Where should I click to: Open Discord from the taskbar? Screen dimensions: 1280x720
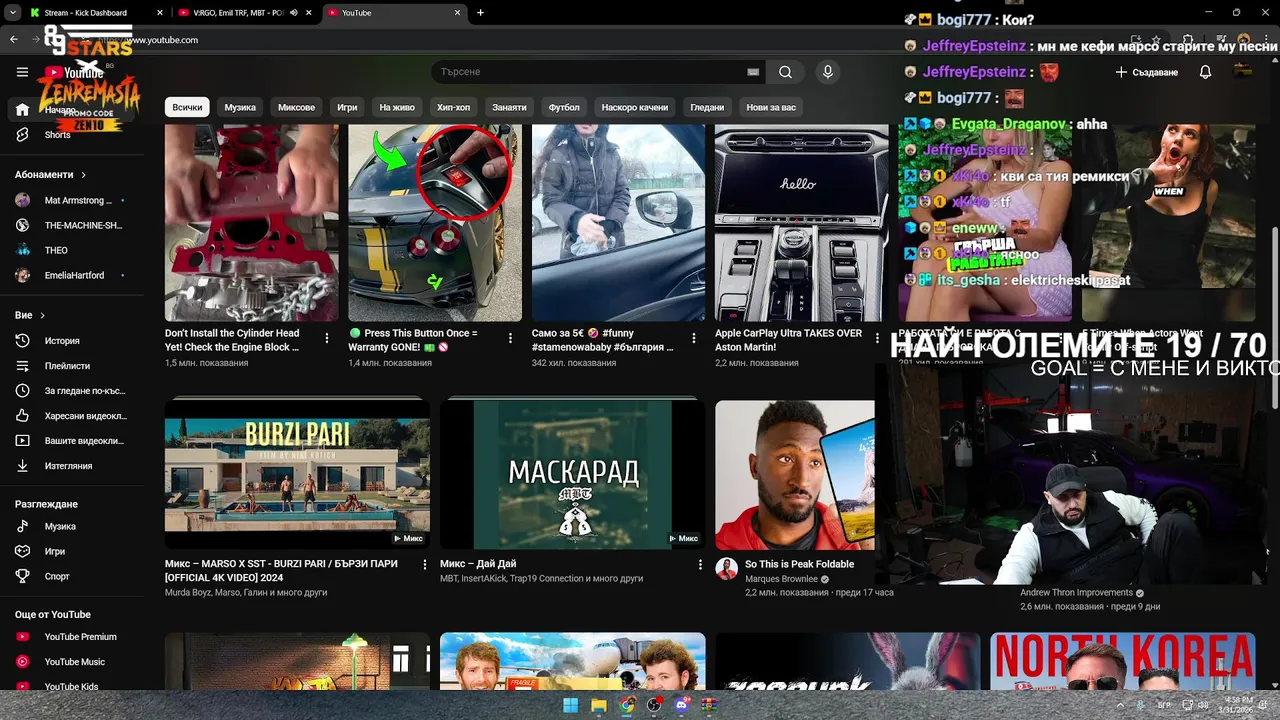click(x=682, y=705)
